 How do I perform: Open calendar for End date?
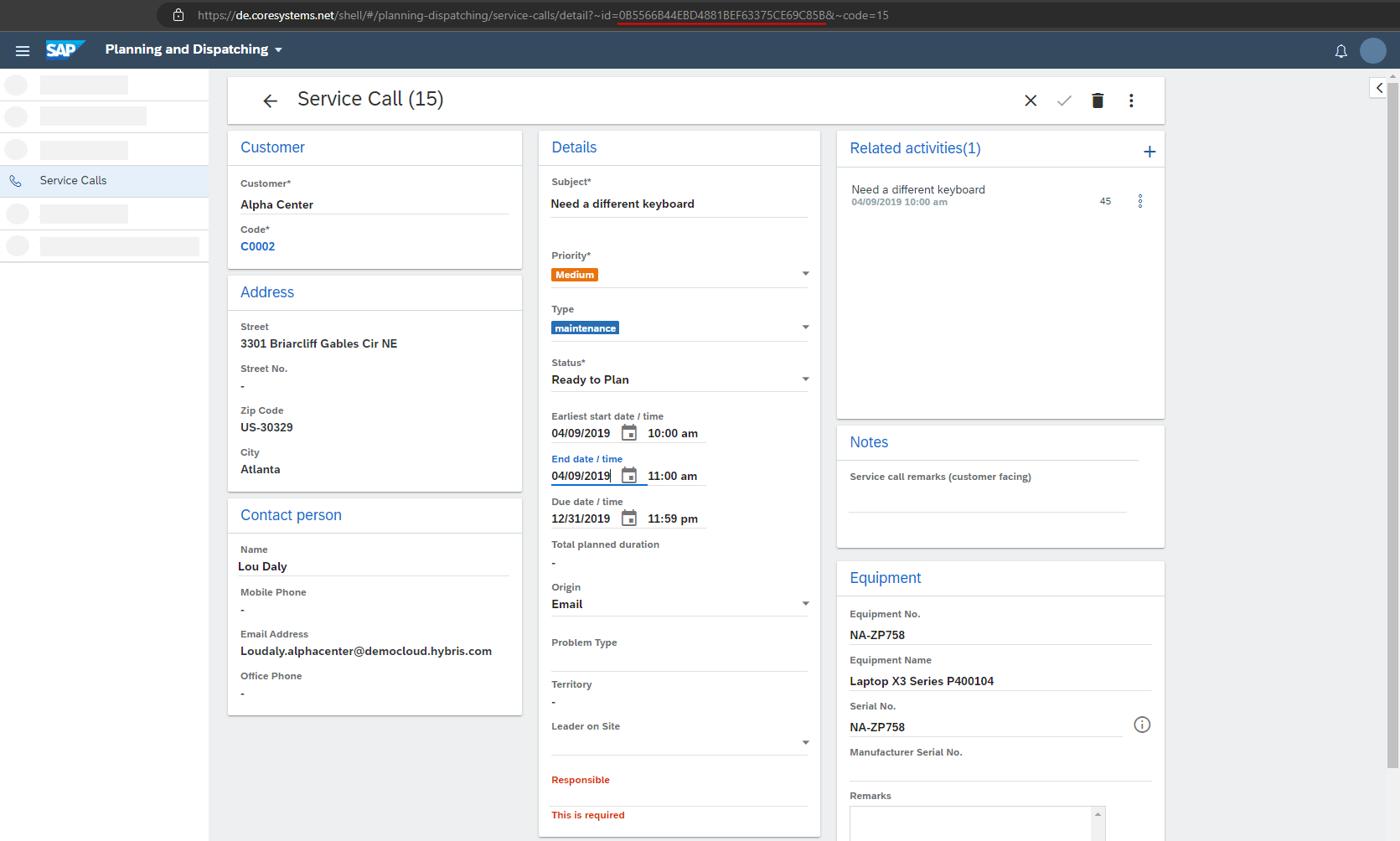tap(628, 476)
